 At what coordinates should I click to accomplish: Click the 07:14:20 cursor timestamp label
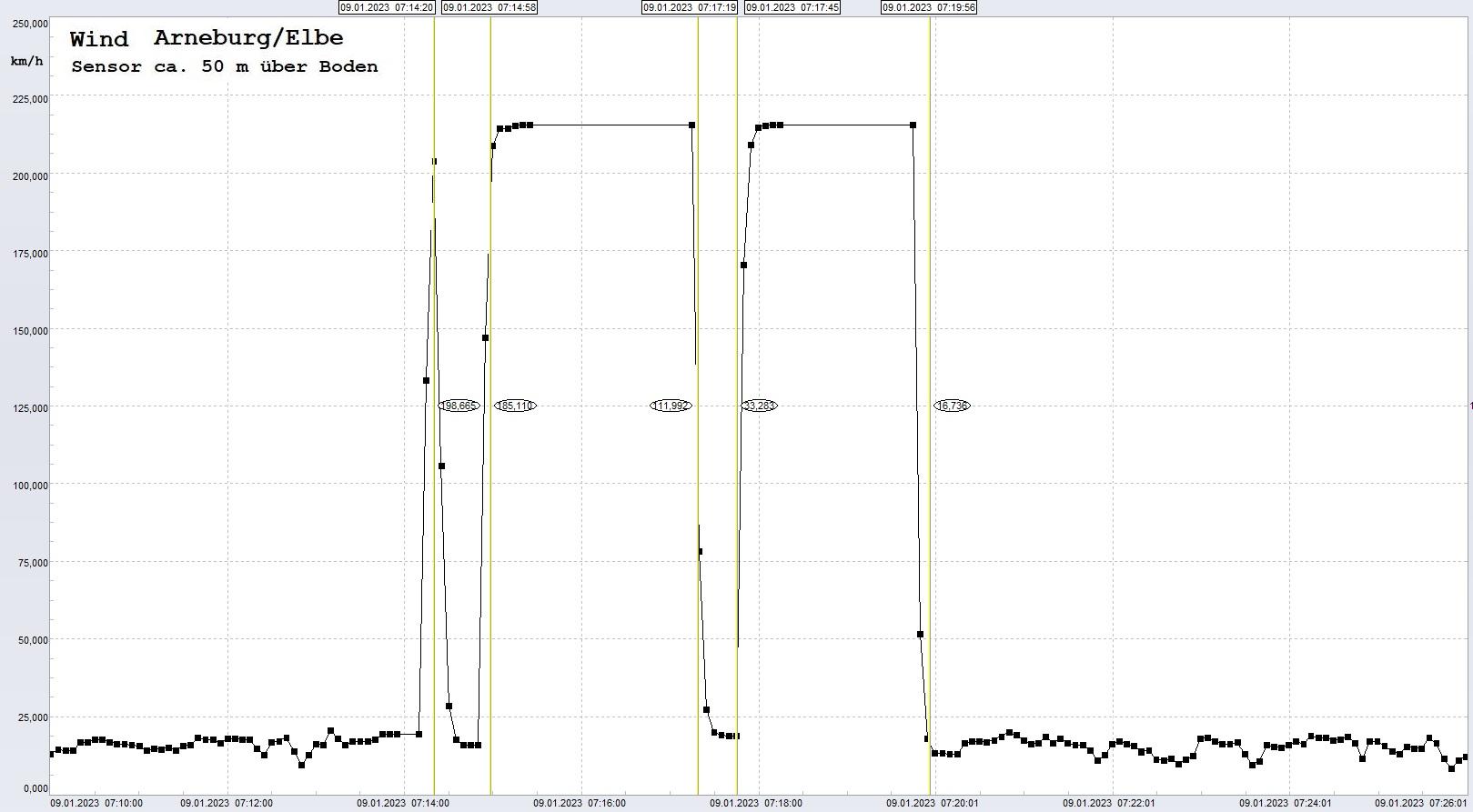tap(387, 7)
